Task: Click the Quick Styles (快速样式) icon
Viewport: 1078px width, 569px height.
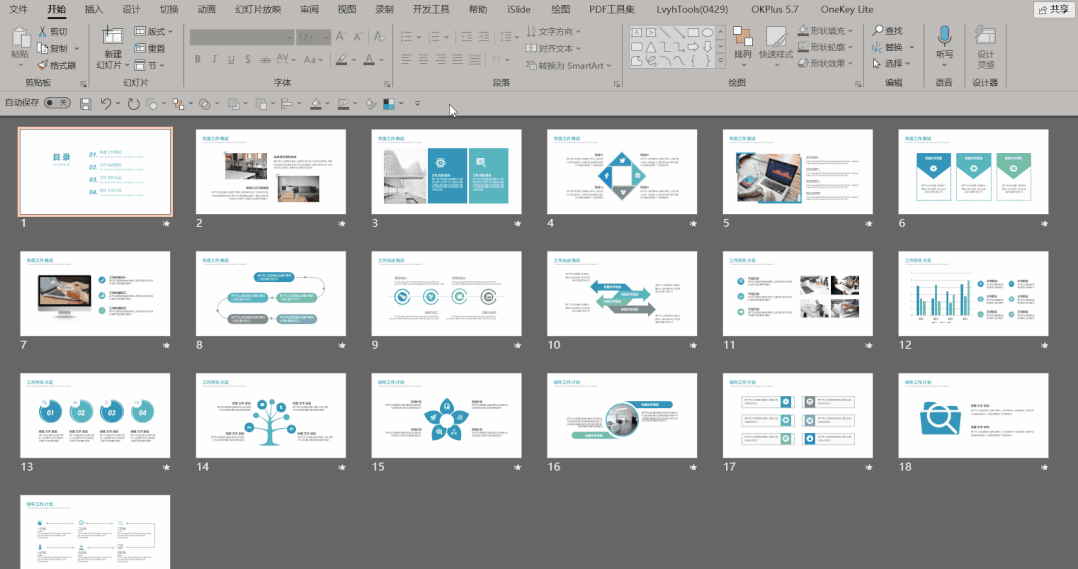Action: coord(776,36)
